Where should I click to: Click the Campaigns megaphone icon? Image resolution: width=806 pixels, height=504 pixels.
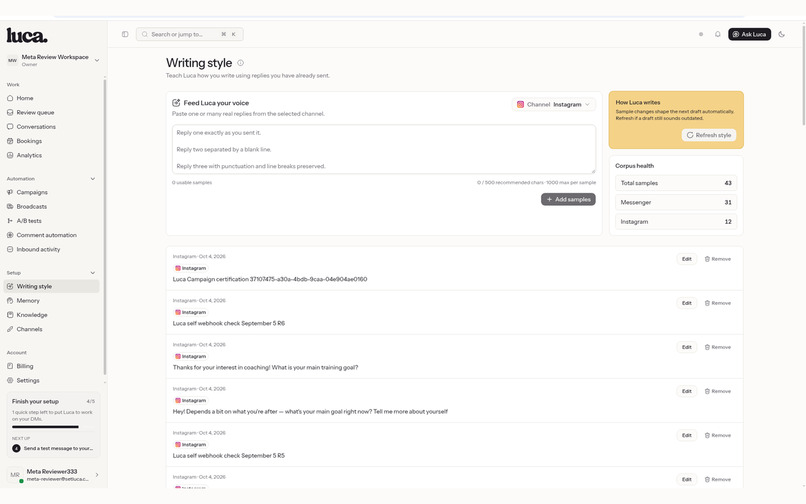point(10,192)
